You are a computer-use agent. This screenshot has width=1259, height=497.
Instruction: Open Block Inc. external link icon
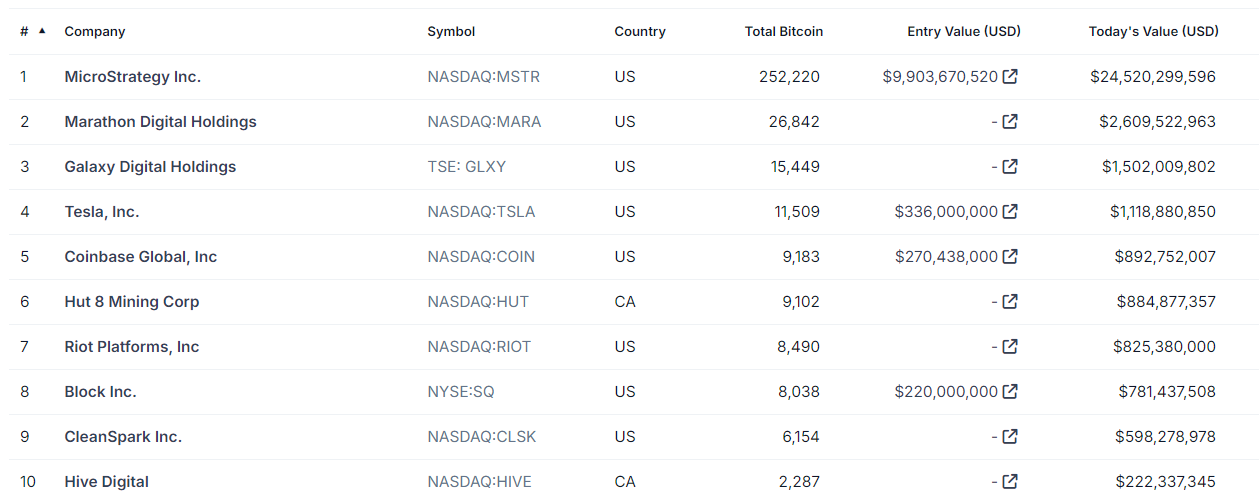pyautogui.click(x=1010, y=392)
